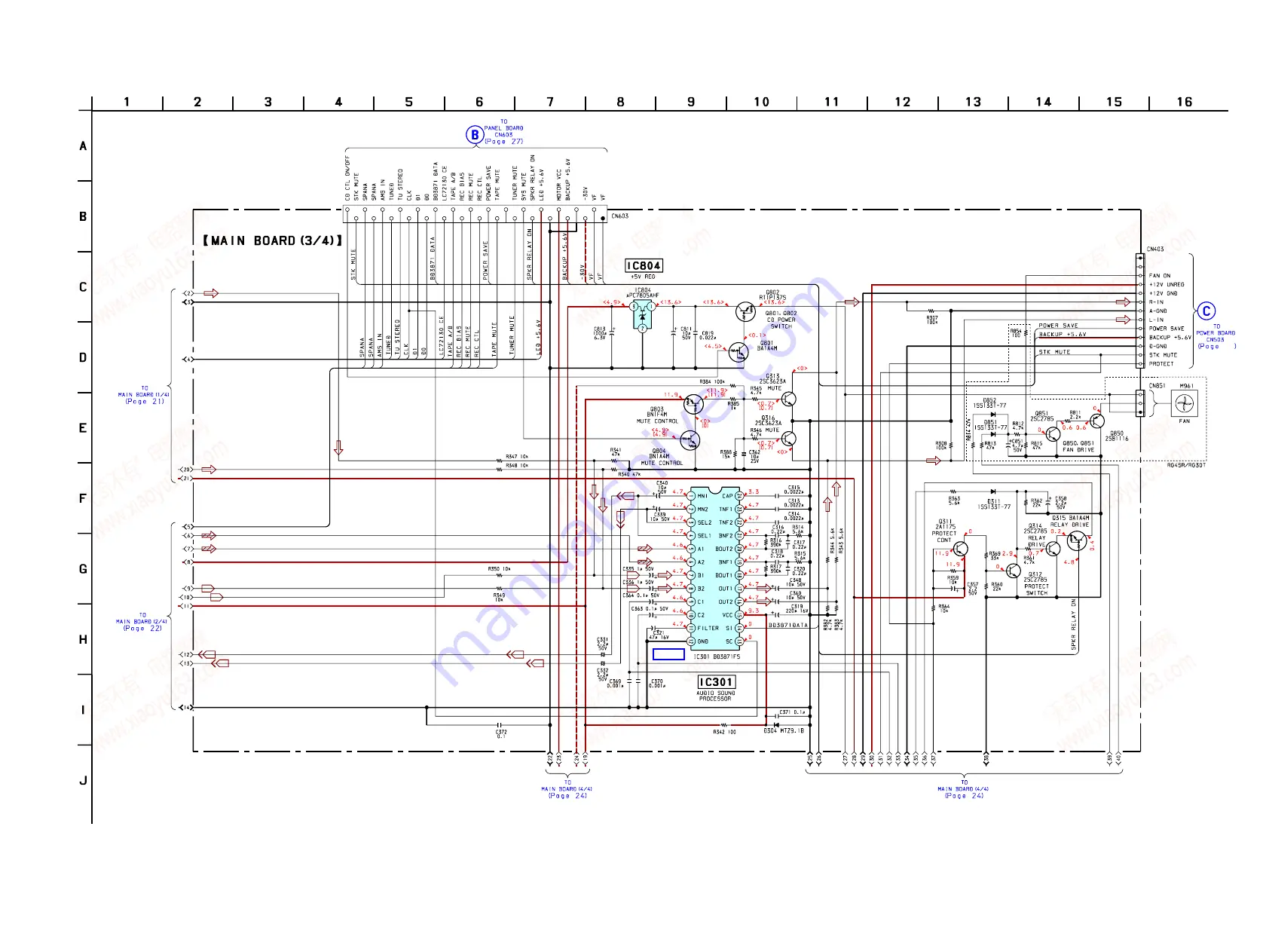The image size is (1266, 952).
Task: Click the Q311 protect cont transistor symbol
Action: (960, 548)
